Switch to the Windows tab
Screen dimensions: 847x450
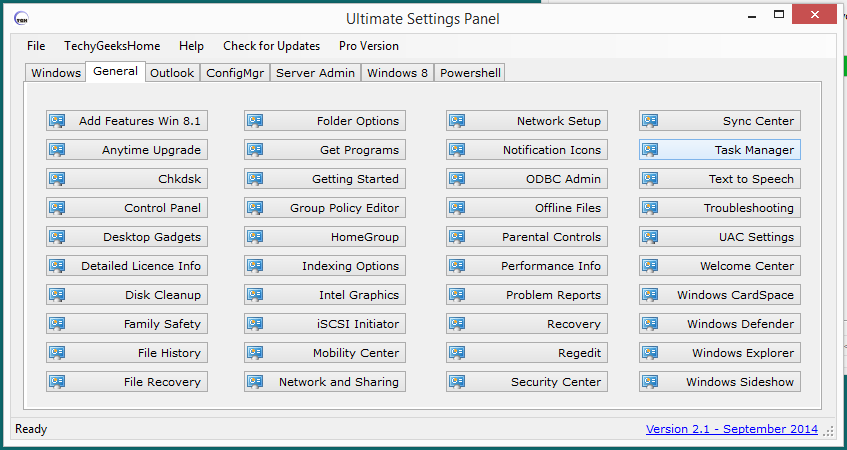(56, 73)
